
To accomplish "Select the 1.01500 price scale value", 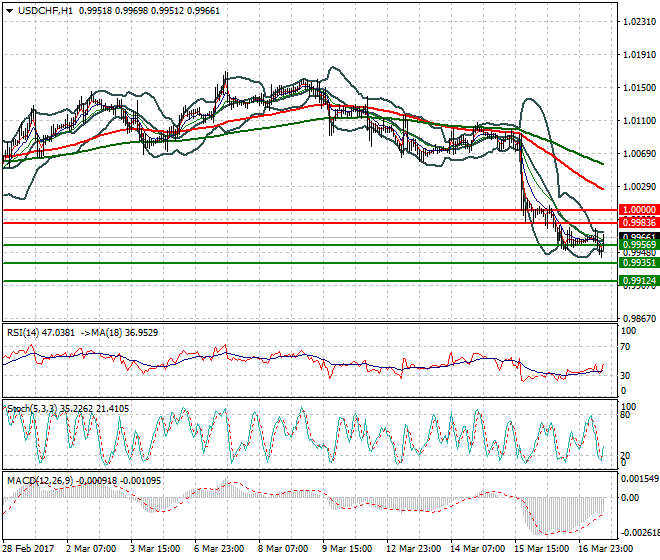I will (x=639, y=88).
